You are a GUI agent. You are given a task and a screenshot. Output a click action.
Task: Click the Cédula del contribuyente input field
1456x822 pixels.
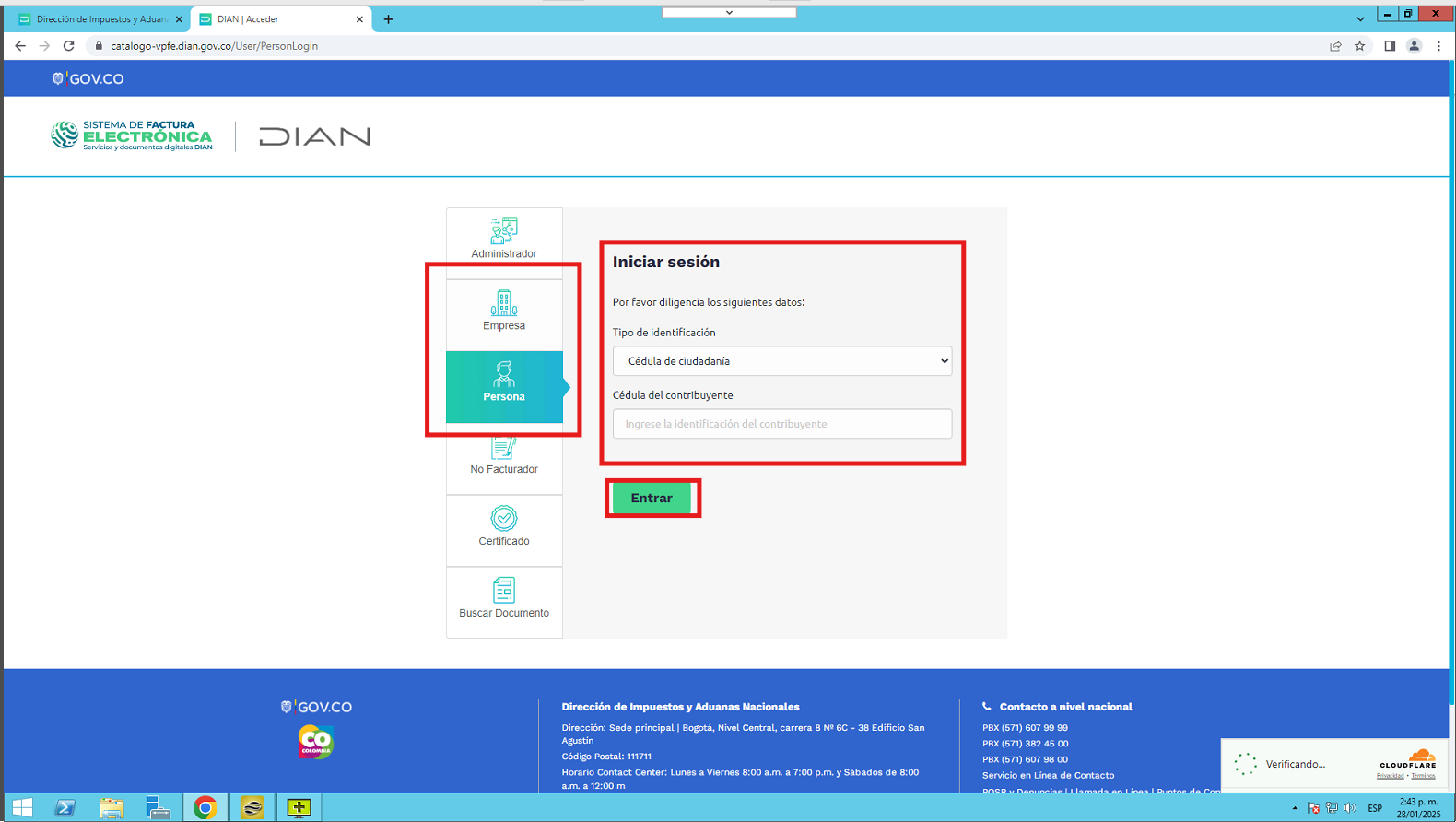click(781, 424)
